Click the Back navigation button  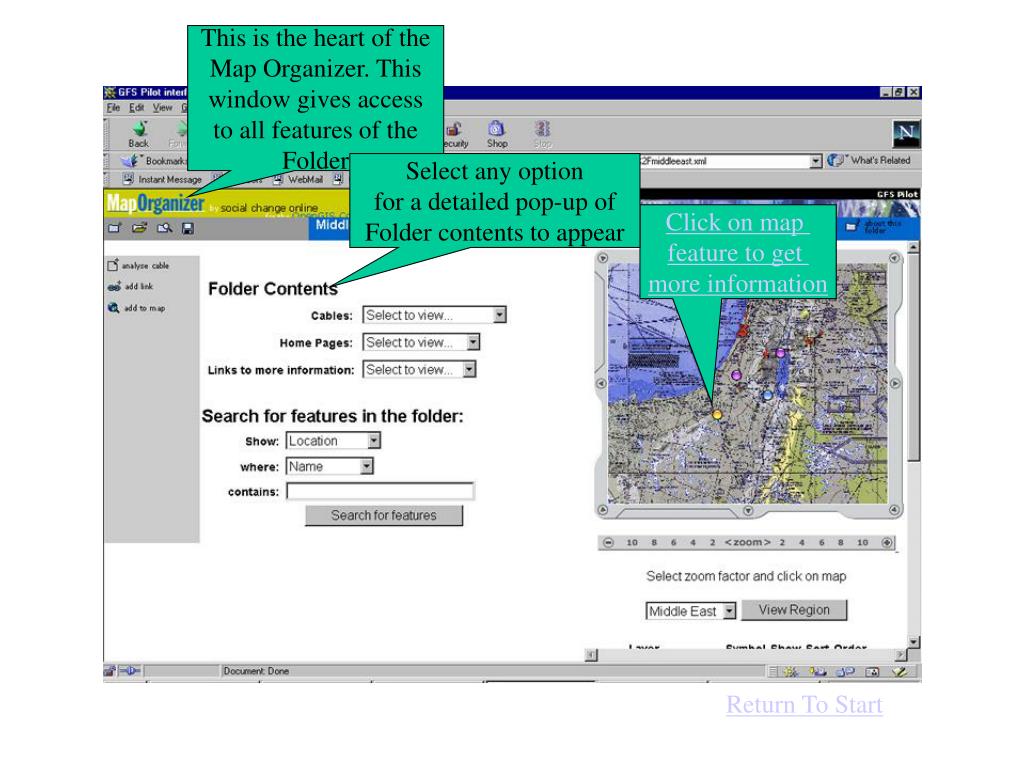point(138,134)
